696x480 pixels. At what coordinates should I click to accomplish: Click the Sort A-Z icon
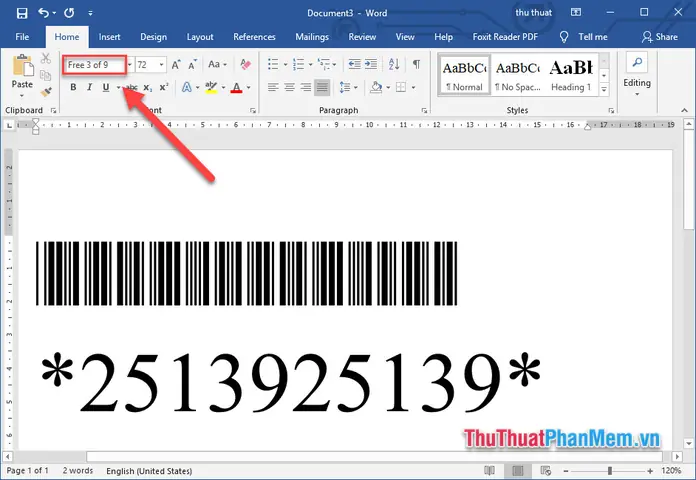(394, 64)
